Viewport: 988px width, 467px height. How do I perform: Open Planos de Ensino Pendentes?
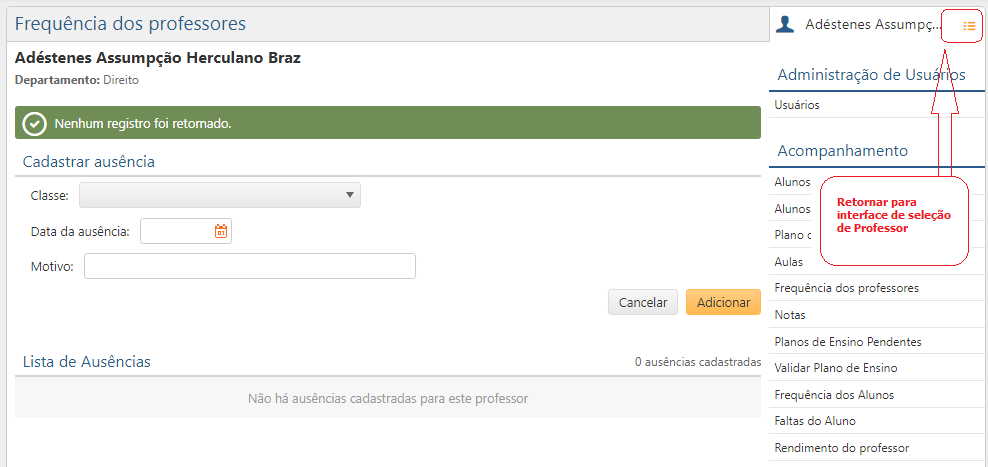pos(848,342)
